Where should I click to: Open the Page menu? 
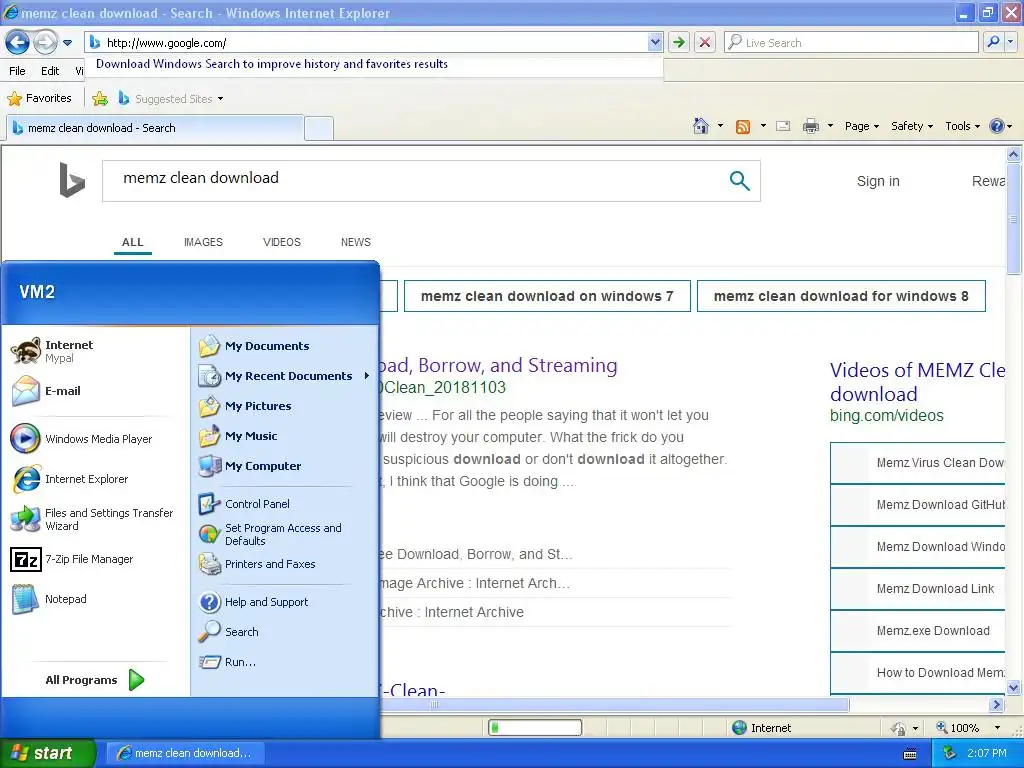coord(861,126)
